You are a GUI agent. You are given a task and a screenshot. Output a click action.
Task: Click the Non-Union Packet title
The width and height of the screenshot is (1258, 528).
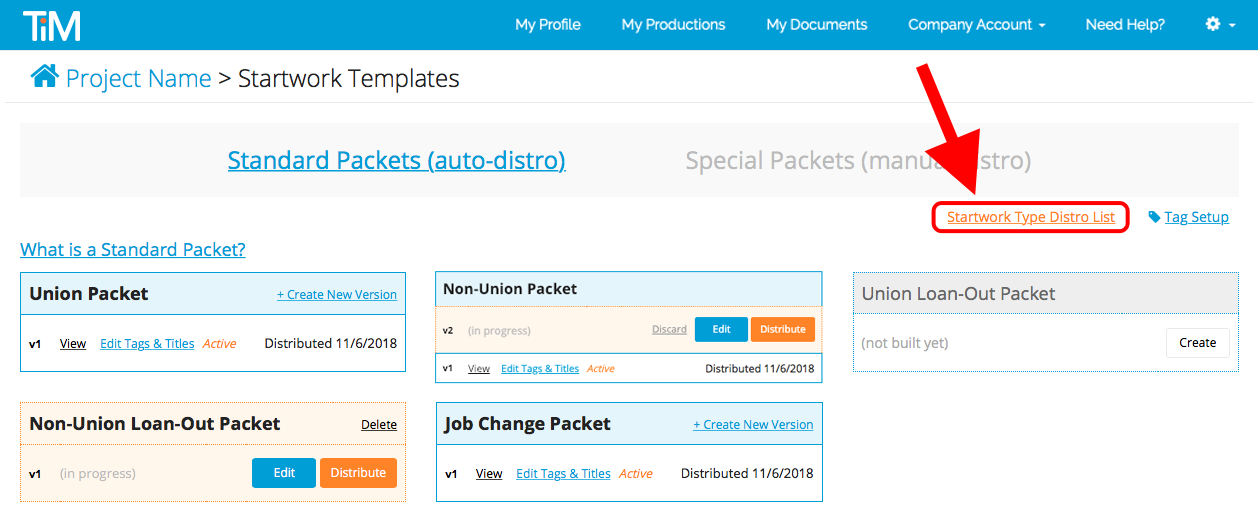point(510,289)
